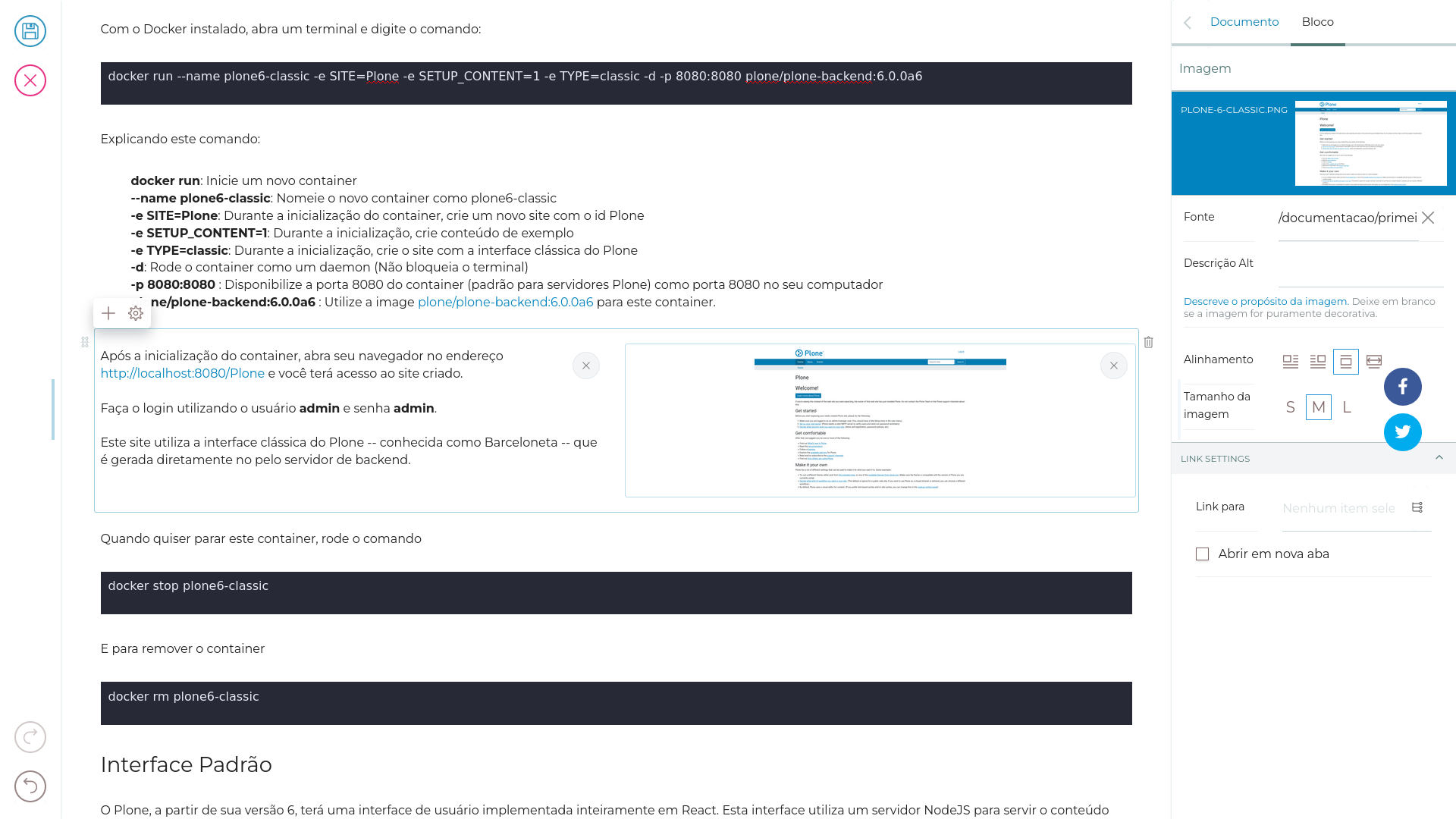Check Abrir em nova aba
This screenshot has width=1456, height=819.
pos(1203,554)
